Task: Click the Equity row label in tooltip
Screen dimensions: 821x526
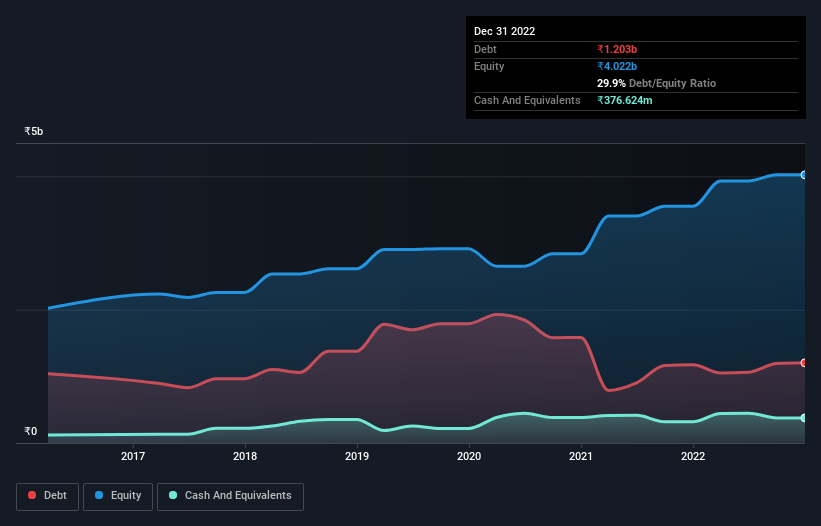Action: point(489,66)
